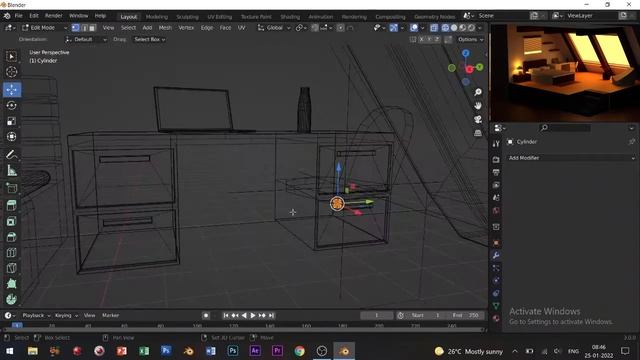
Task: Jump to timeline end frame
Action: (271, 316)
